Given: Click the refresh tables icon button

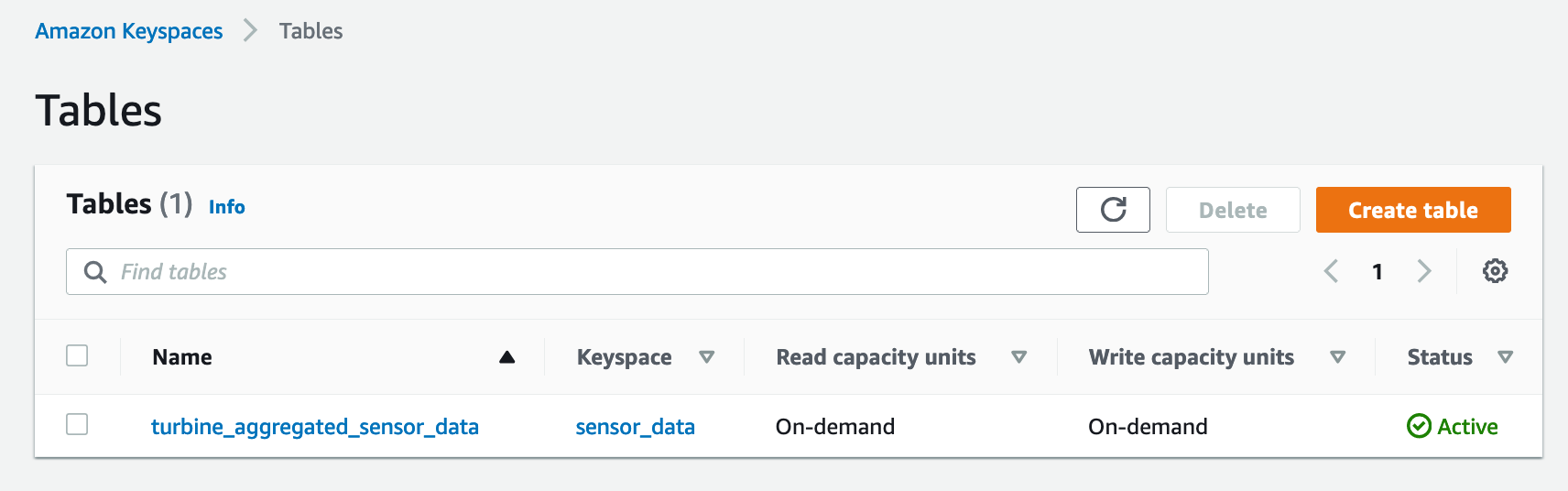Looking at the screenshot, I should point(1113,210).
